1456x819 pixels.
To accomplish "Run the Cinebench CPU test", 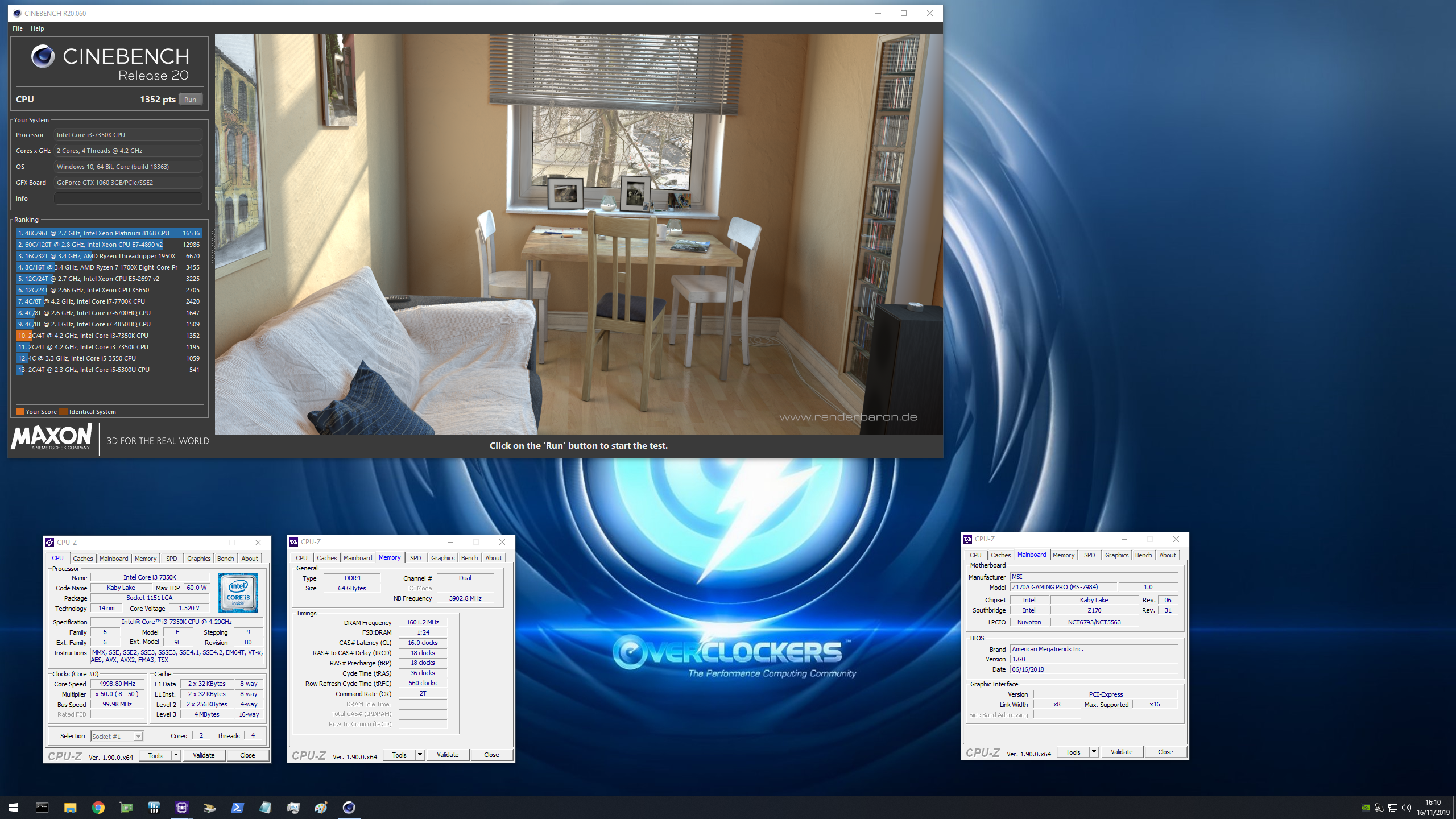I will (191, 99).
